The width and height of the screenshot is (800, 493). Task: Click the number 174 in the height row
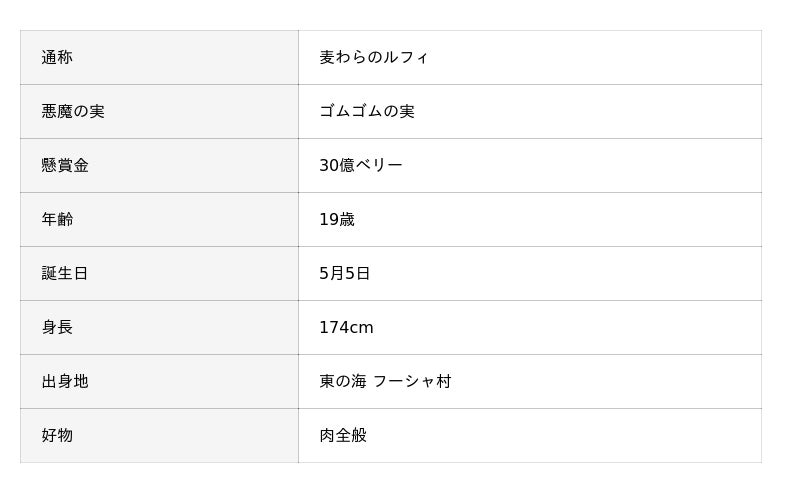tap(333, 328)
